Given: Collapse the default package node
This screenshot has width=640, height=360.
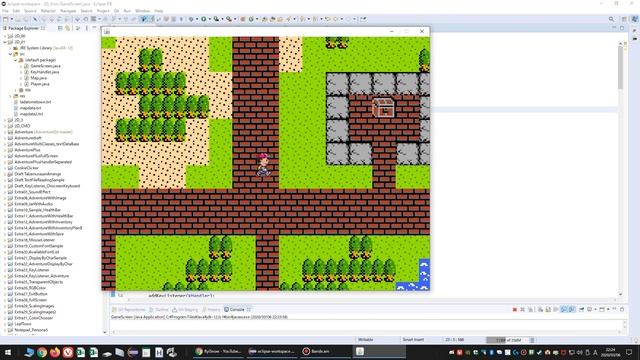Looking at the screenshot, I should pyautogui.click(x=16, y=60).
